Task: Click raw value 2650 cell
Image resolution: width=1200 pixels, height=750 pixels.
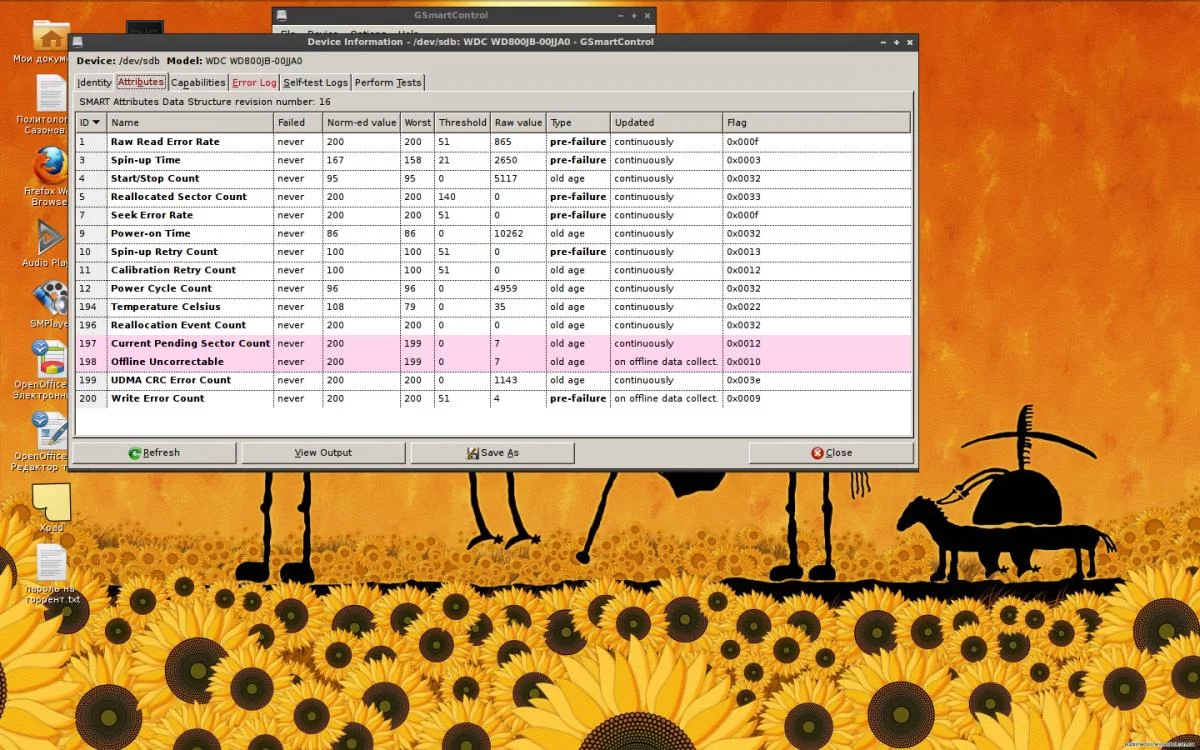Action: pyautogui.click(x=518, y=160)
